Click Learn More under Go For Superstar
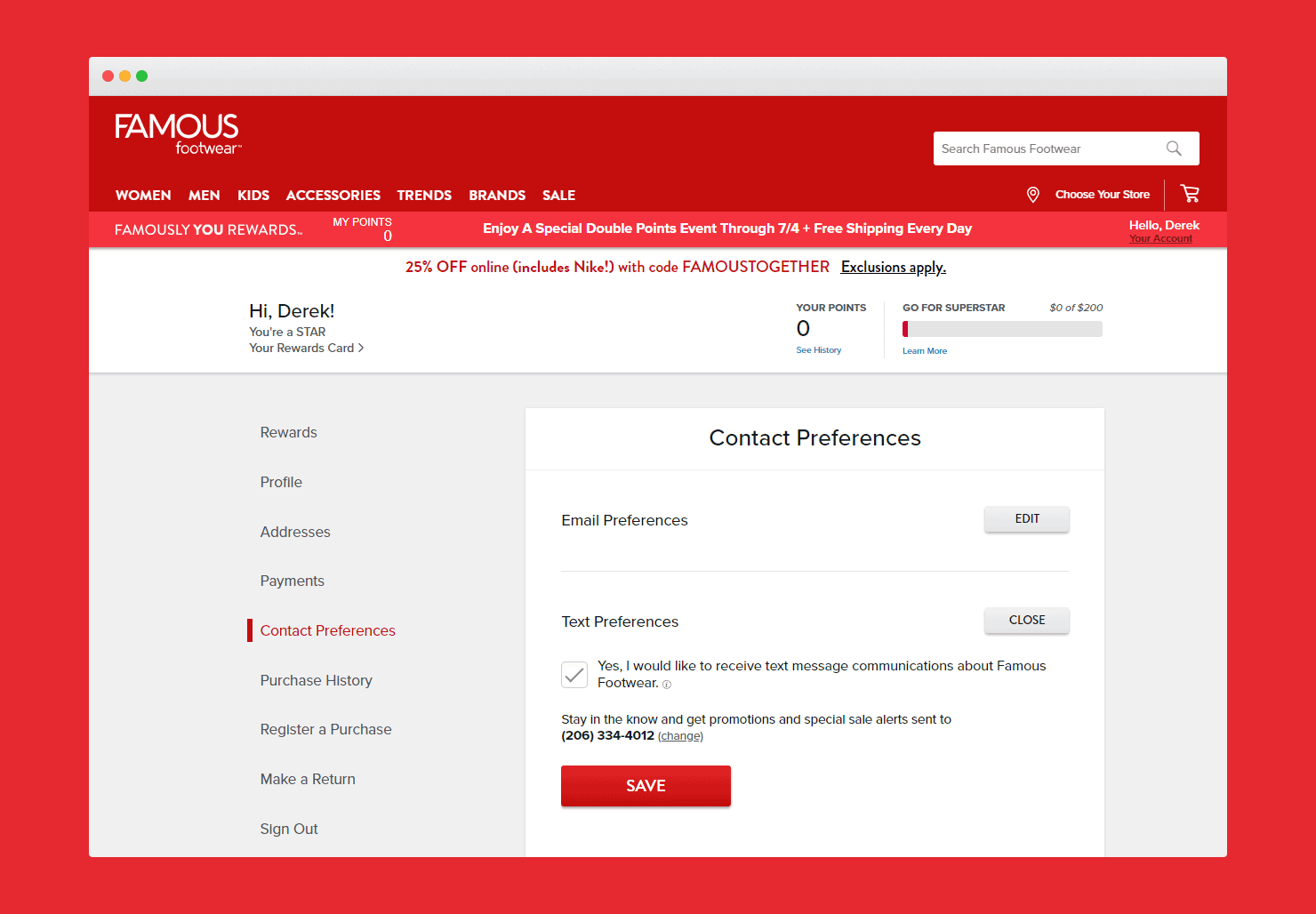Screen dimensions: 1316x914 pyautogui.click(x=925, y=351)
